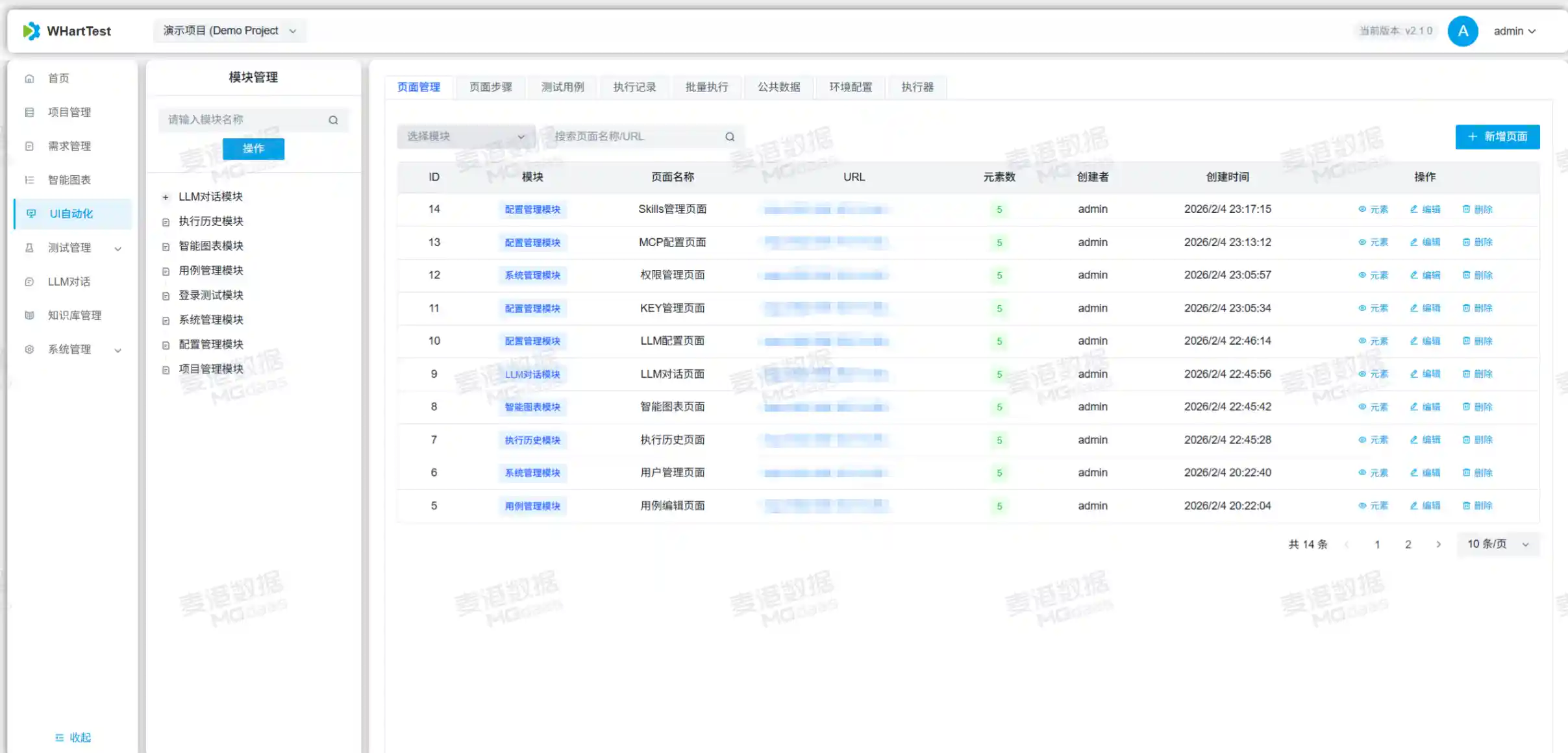Click delete trash icon for MCP配置页面 row
Image resolution: width=1568 pixels, height=753 pixels.
[x=1466, y=242]
